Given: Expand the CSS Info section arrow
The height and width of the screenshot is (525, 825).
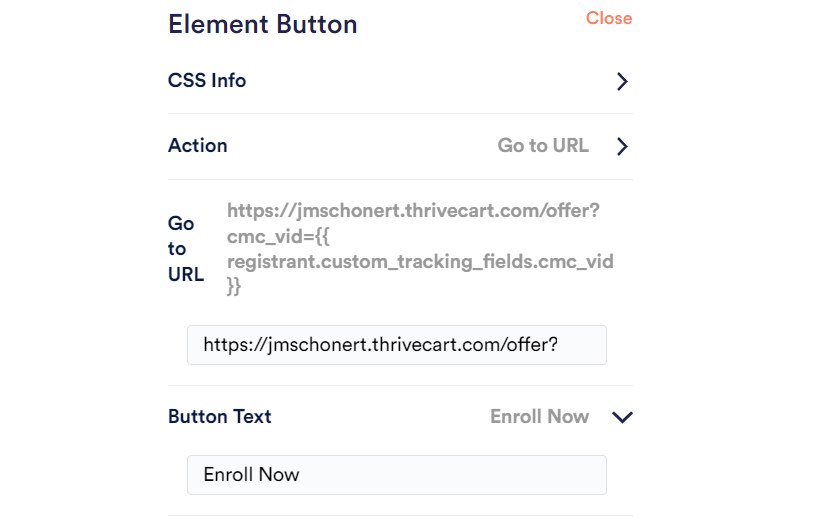Looking at the screenshot, I should tap(622, 82).
